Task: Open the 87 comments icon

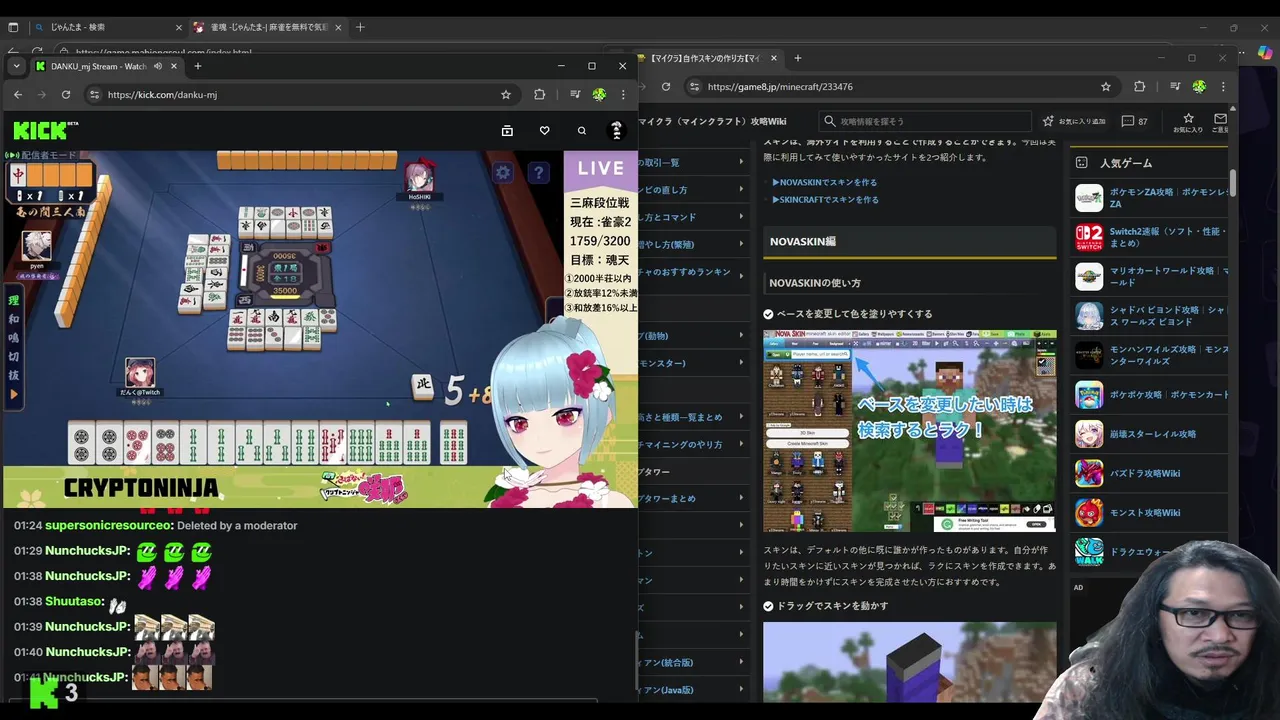Action: tap(1135, 121)
